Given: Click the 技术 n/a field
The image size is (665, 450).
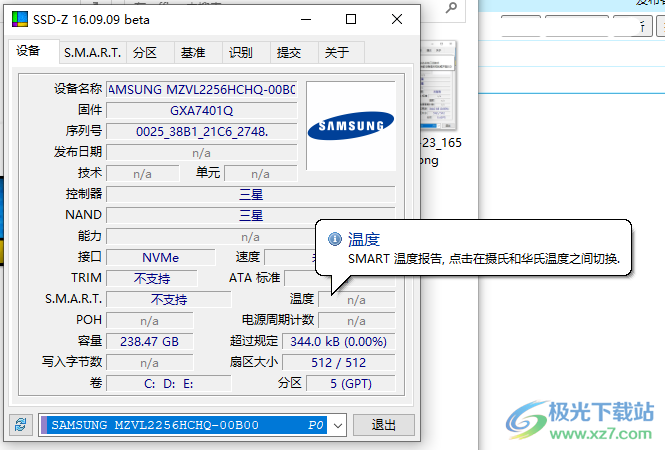Looking at the screenshot, I should (142, 174).
